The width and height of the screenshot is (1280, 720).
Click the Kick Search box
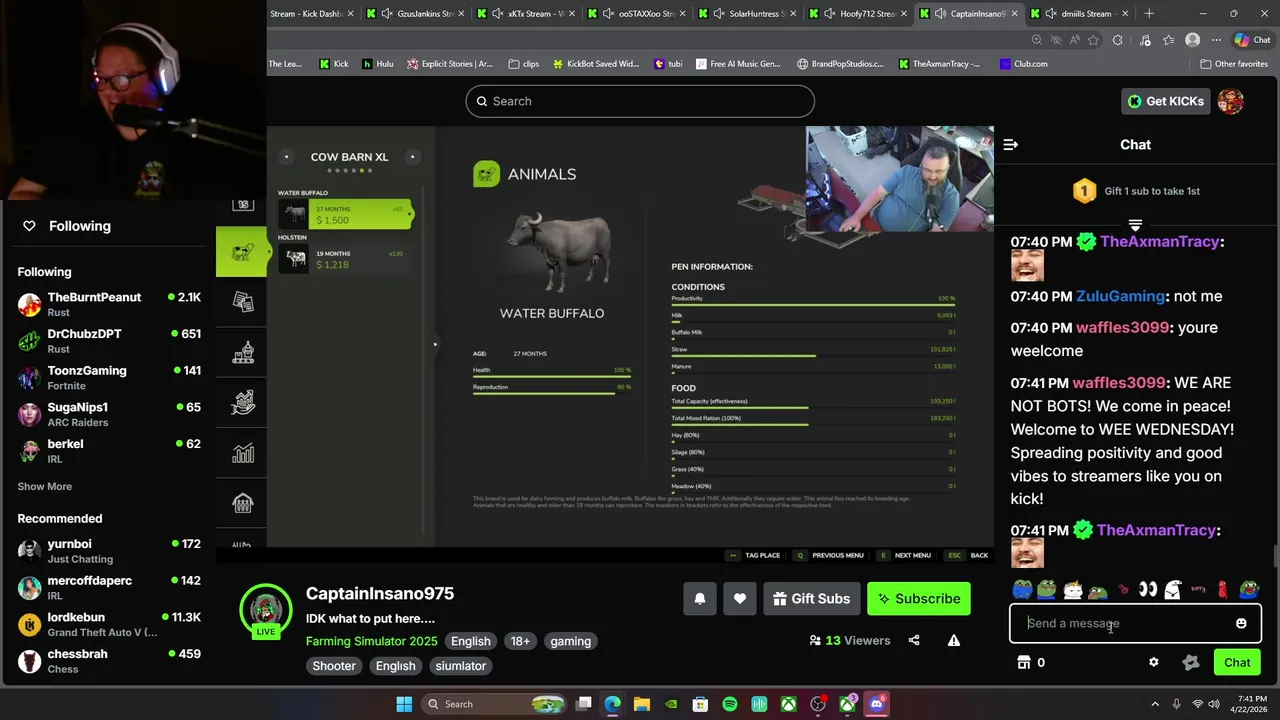coord(640,101)
